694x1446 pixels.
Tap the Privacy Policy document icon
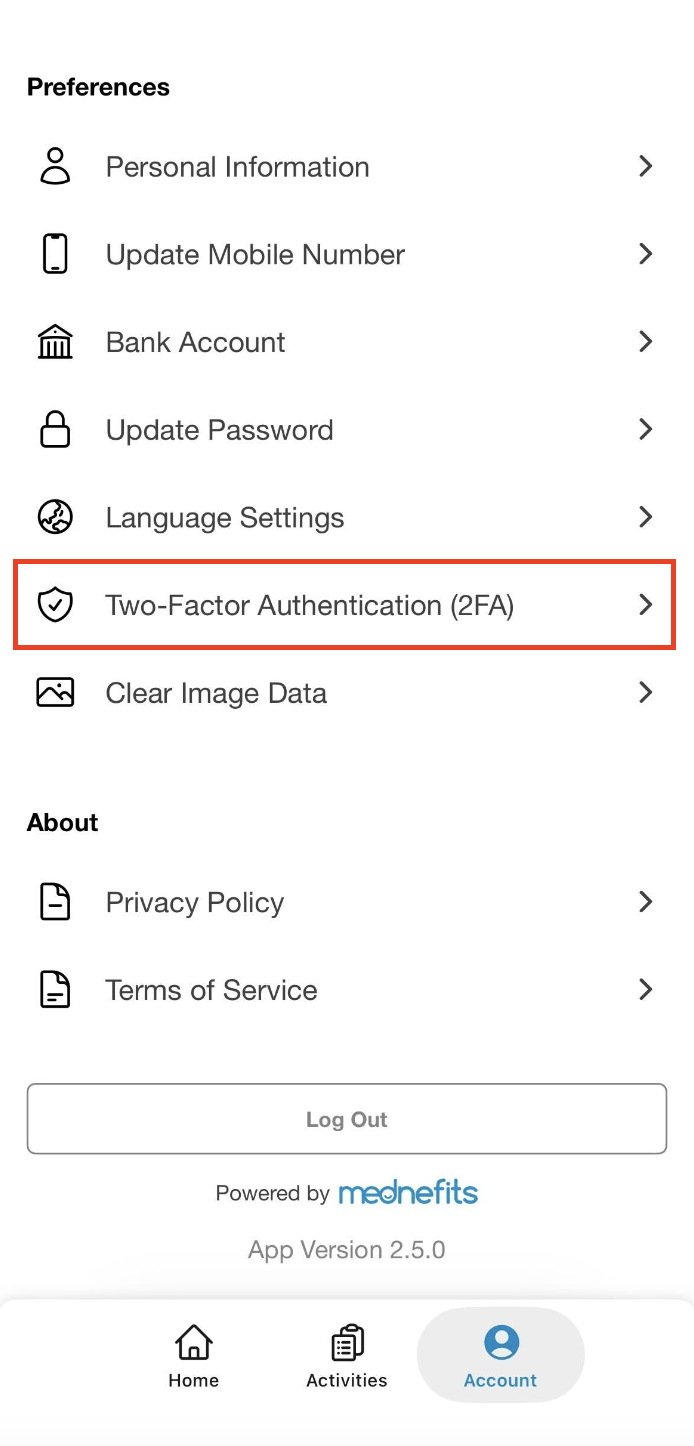tap(55, 902)
